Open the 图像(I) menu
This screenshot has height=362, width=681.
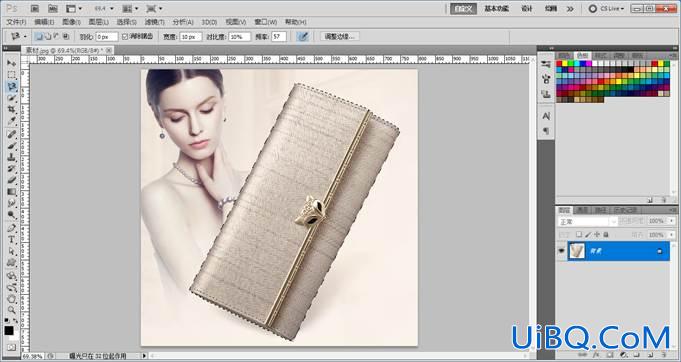(71, 22)
